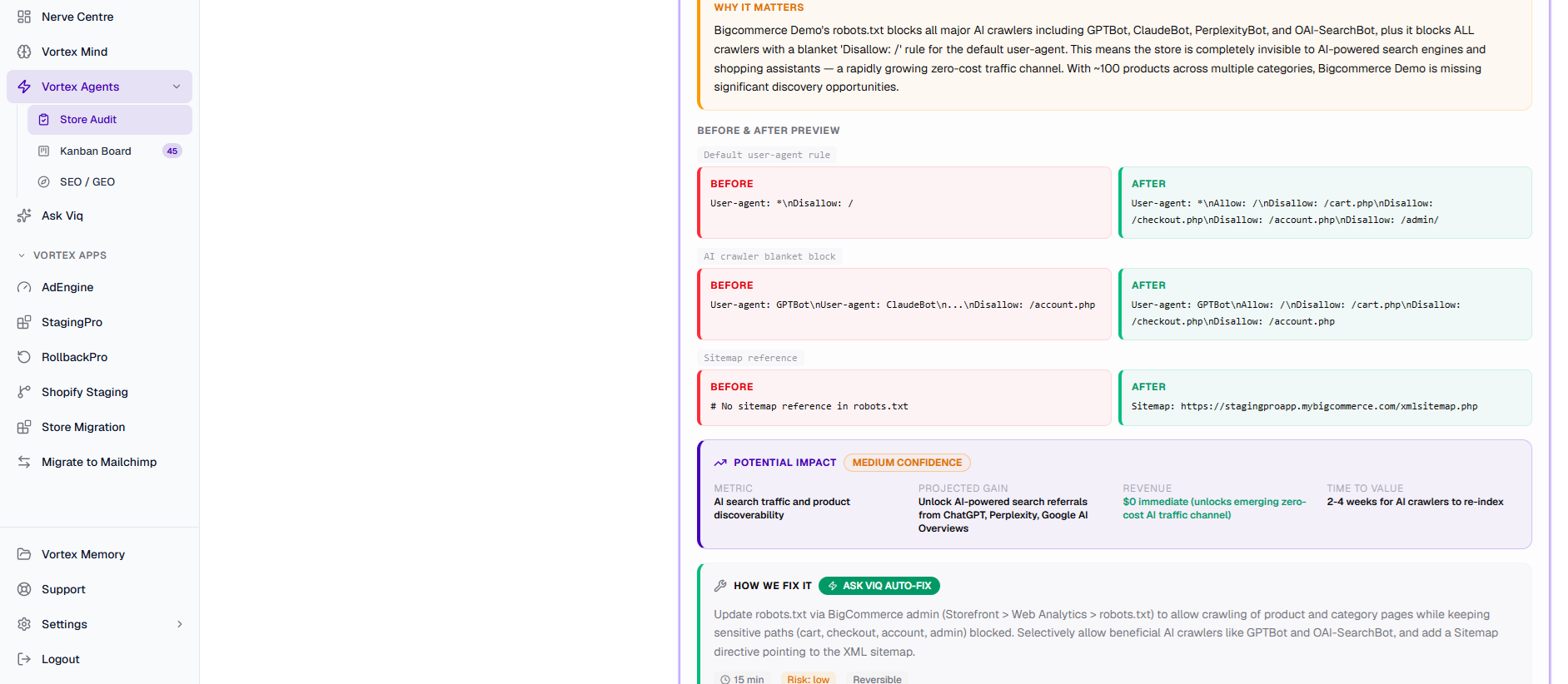Click the Logout arrow icon

(24, 659)
